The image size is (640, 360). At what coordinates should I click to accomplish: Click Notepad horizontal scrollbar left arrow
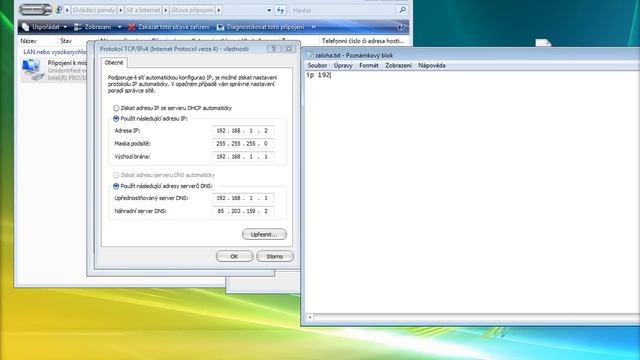pyautogui.click(x=309, y=317)
